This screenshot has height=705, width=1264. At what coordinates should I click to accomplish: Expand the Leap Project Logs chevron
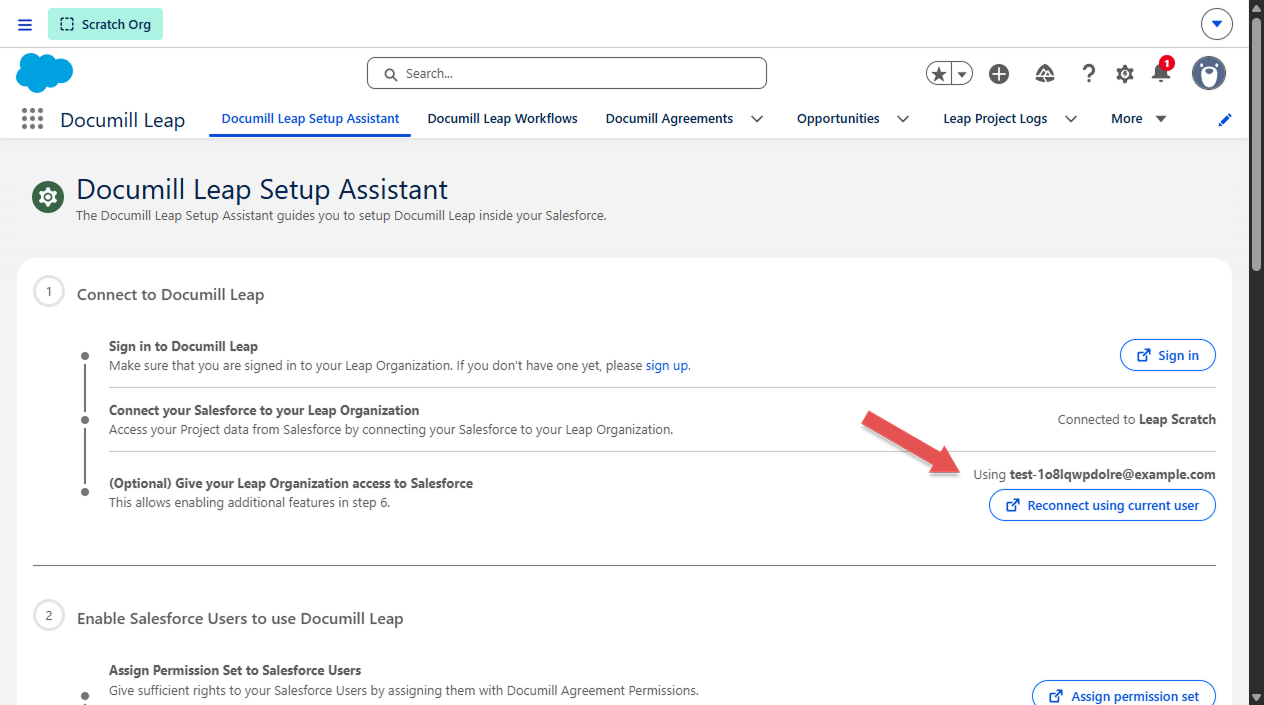[1071, 119]
